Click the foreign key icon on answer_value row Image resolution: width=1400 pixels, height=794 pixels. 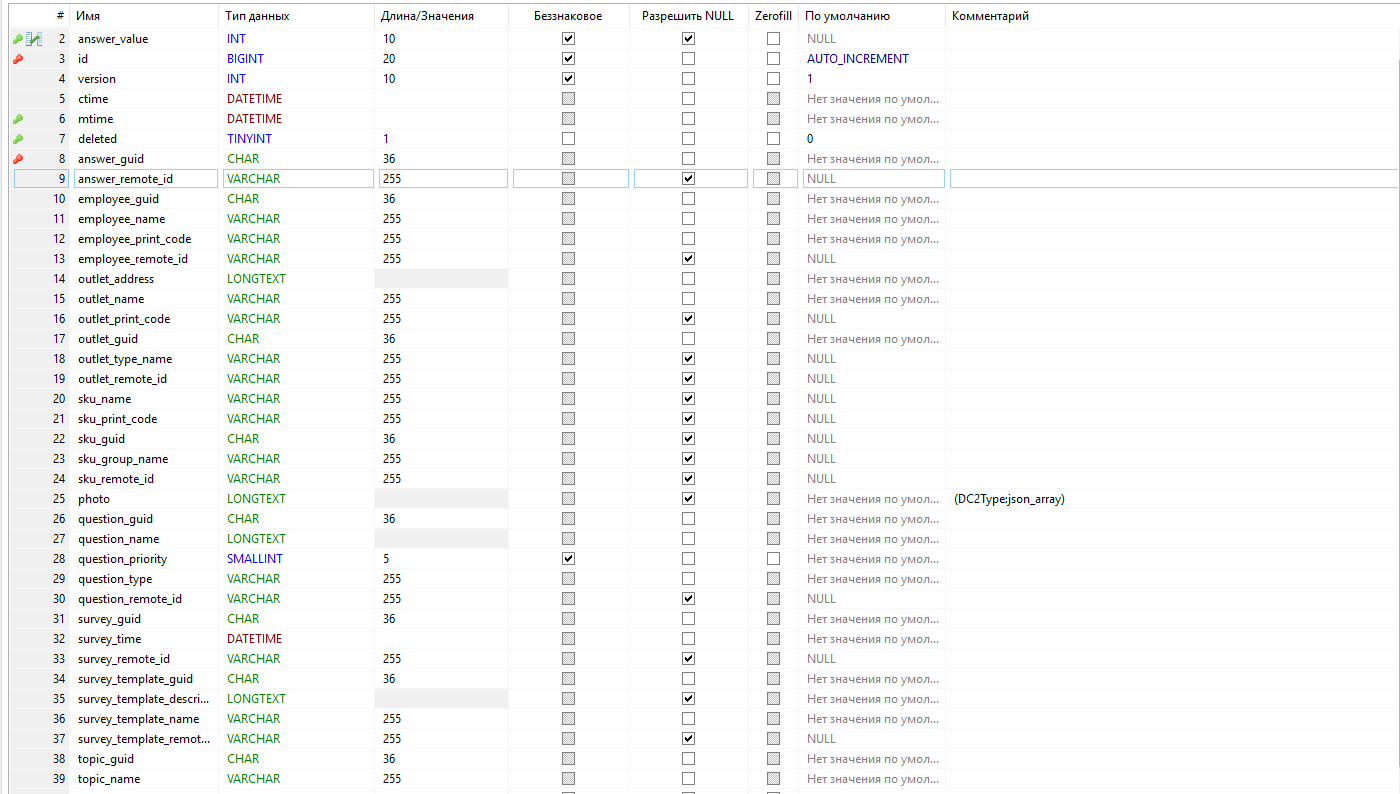pos(34,39)
